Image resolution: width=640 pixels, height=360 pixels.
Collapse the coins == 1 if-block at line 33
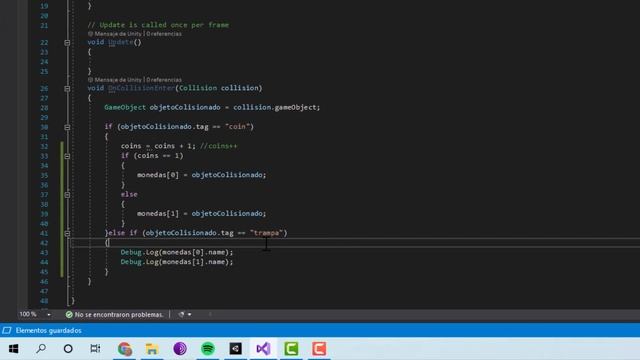(67, 156)
